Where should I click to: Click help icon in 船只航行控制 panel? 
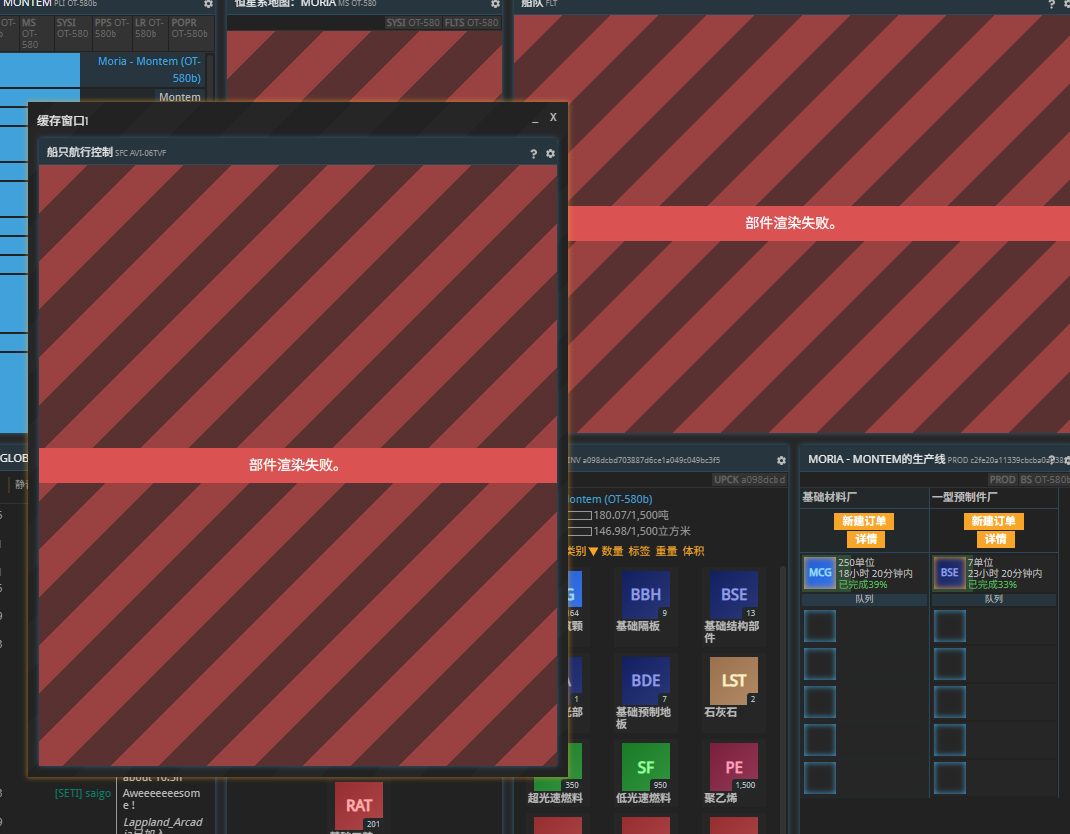pos(534,154)
